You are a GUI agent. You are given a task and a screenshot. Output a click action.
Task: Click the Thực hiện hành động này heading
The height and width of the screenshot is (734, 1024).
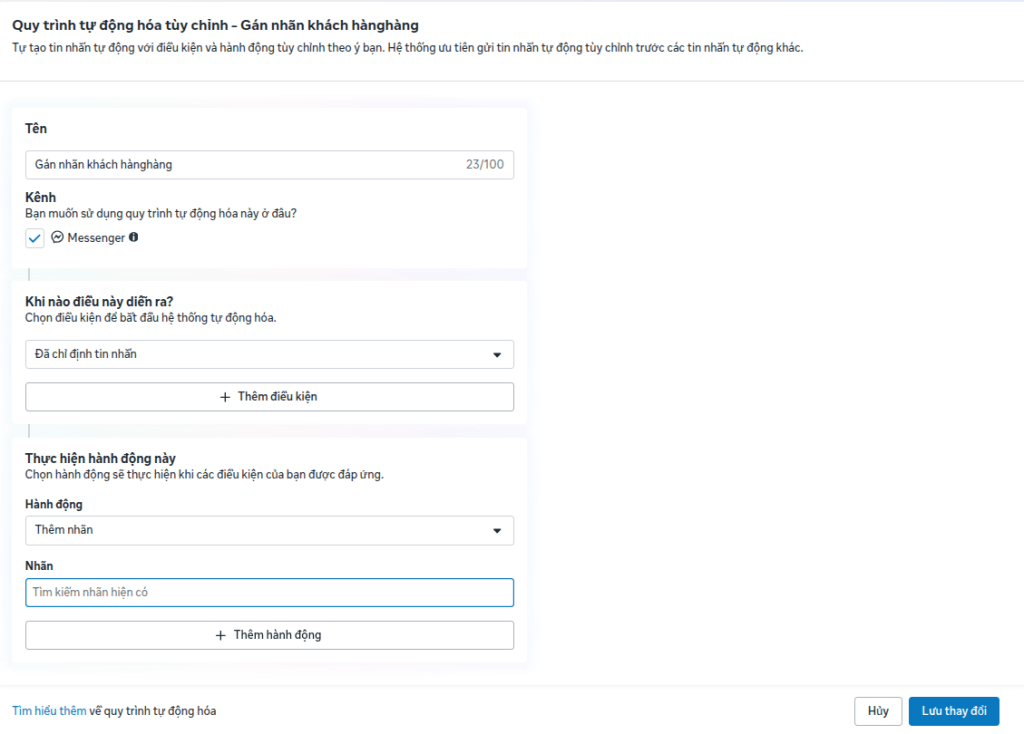101,458
